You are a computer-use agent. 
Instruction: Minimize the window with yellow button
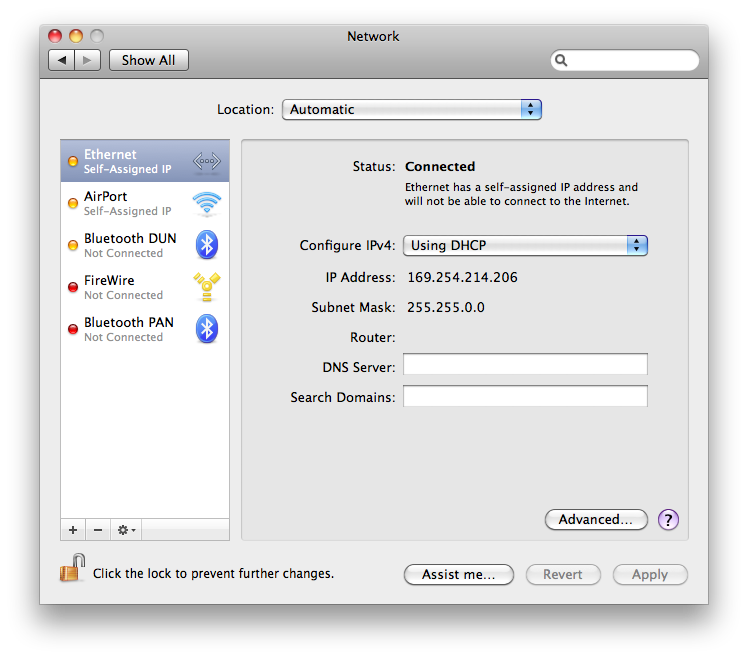(76, 36)
